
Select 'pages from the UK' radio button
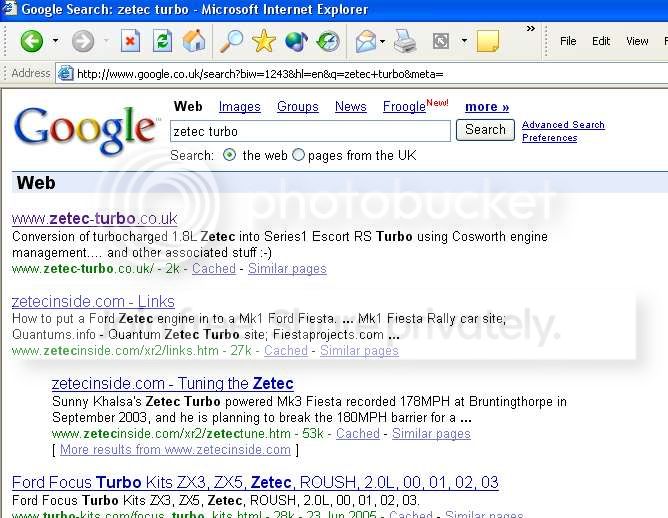click(298, 155)
